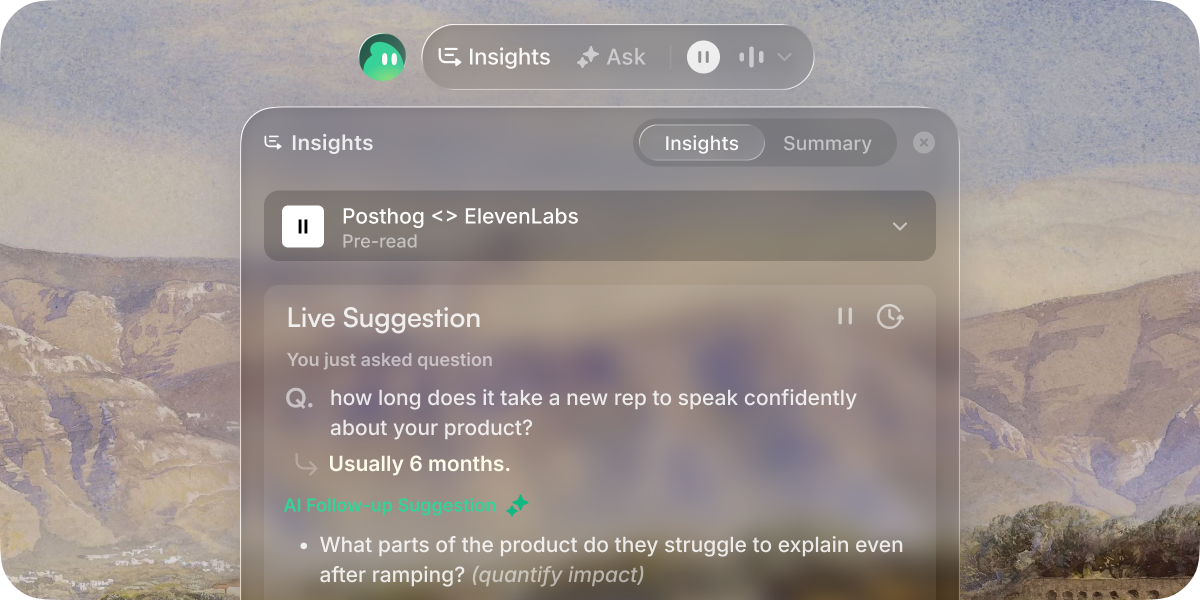Pause recording using the toolbar pause button
Image resolution: width=1200 pixels, height=600 pixels.
click(x=703, y=57)
